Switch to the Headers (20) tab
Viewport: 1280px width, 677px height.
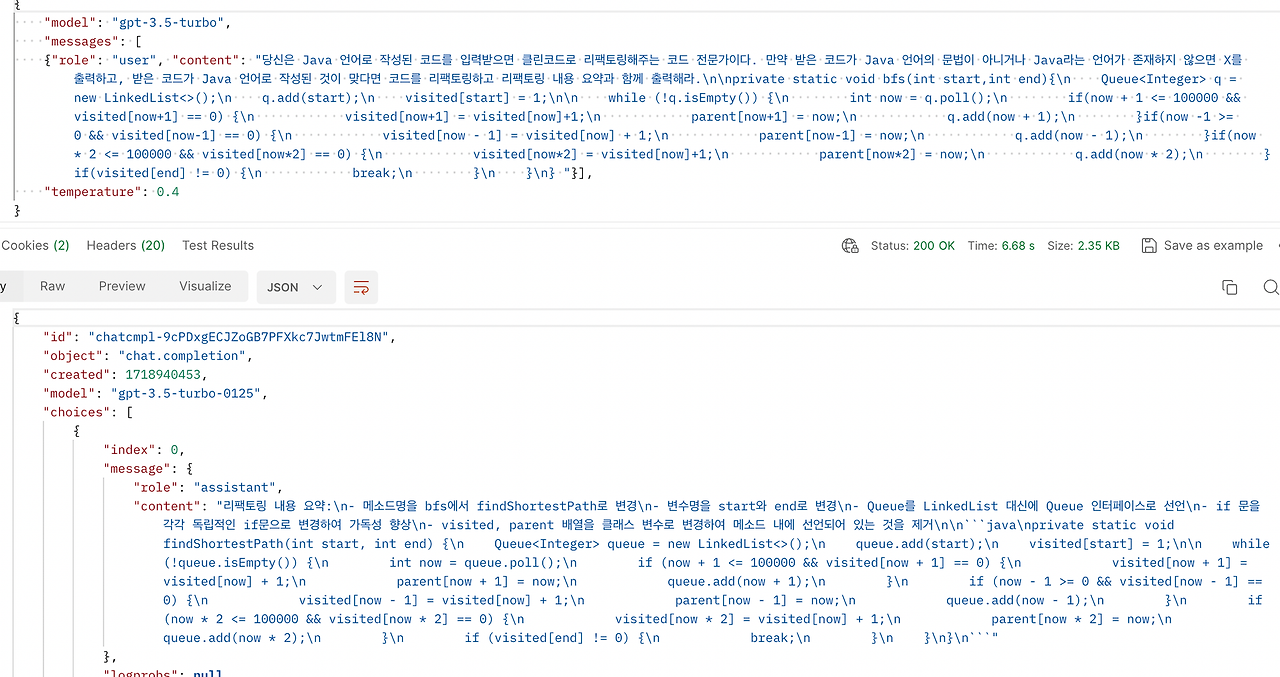point(126,245)
